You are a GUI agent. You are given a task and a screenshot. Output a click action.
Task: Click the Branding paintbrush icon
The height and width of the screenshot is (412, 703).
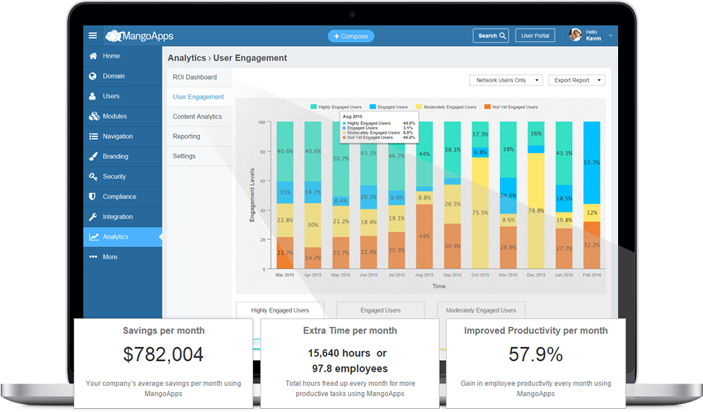coord(93,156)
